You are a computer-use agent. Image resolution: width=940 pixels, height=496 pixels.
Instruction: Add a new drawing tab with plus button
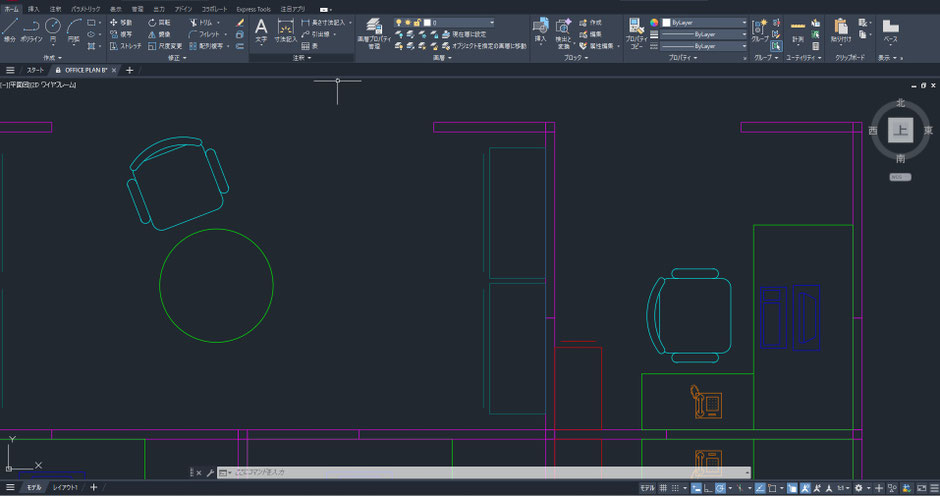[129, 70]
